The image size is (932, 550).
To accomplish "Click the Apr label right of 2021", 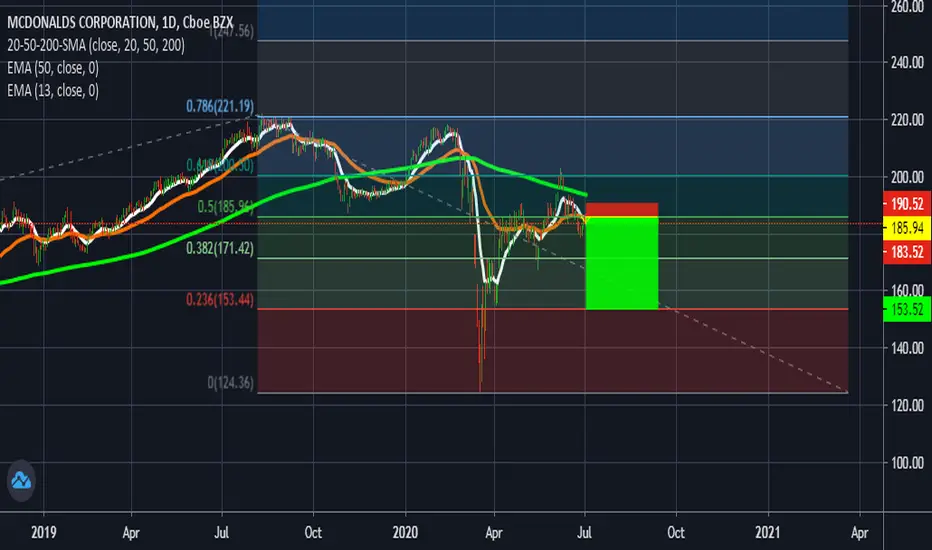I will click(x=859, y=532).
